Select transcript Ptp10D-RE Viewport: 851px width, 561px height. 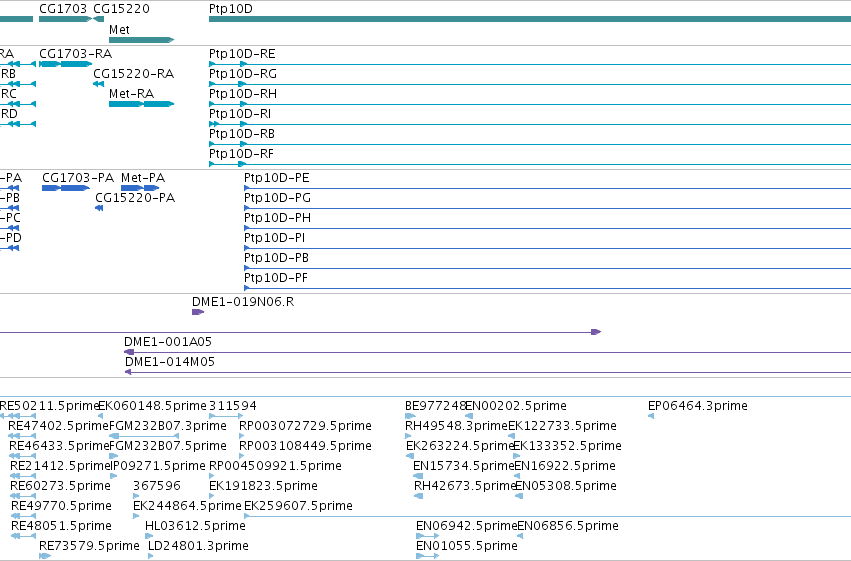point(242,54)
